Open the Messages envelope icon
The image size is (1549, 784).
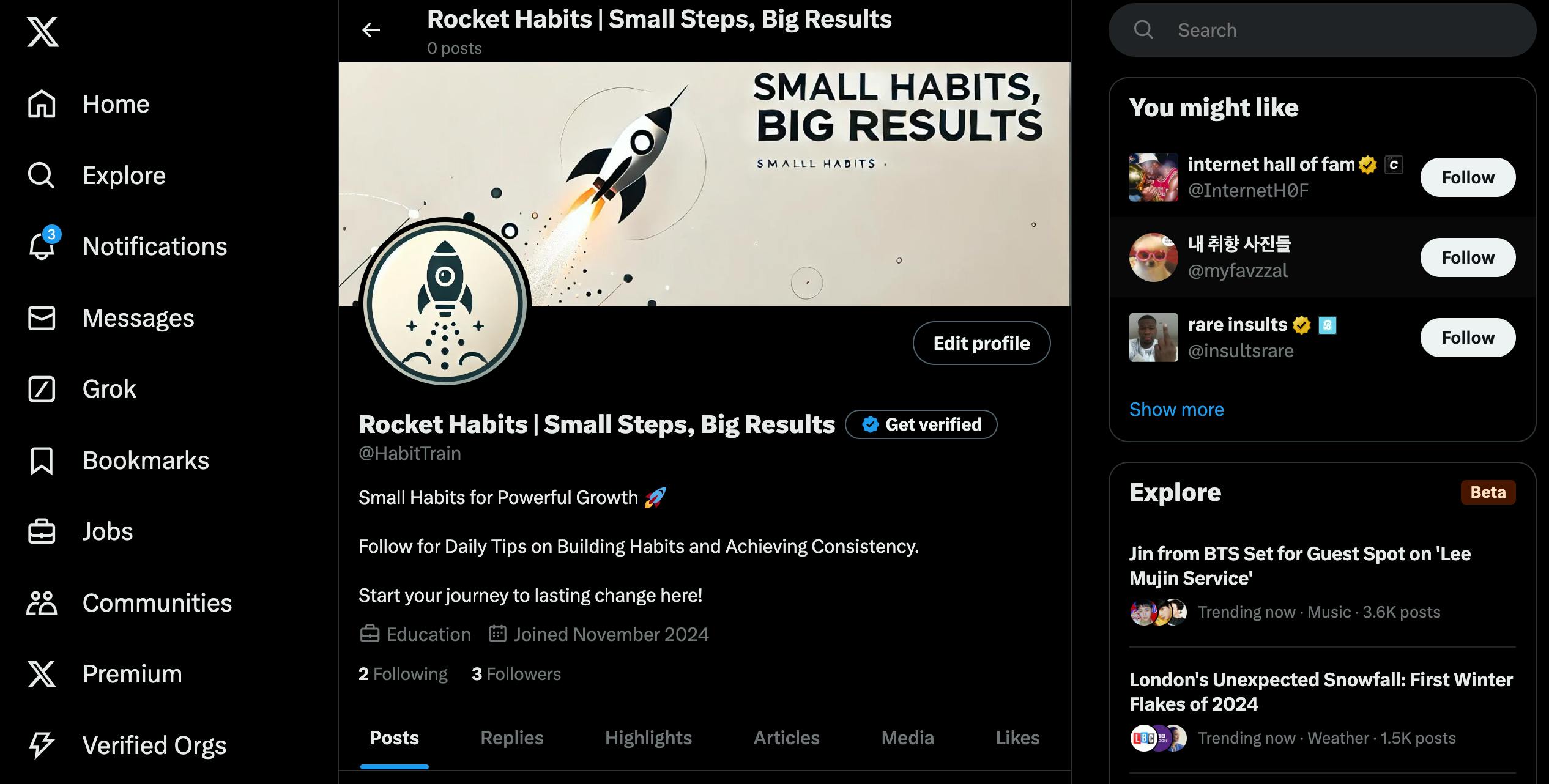point(42,318)
